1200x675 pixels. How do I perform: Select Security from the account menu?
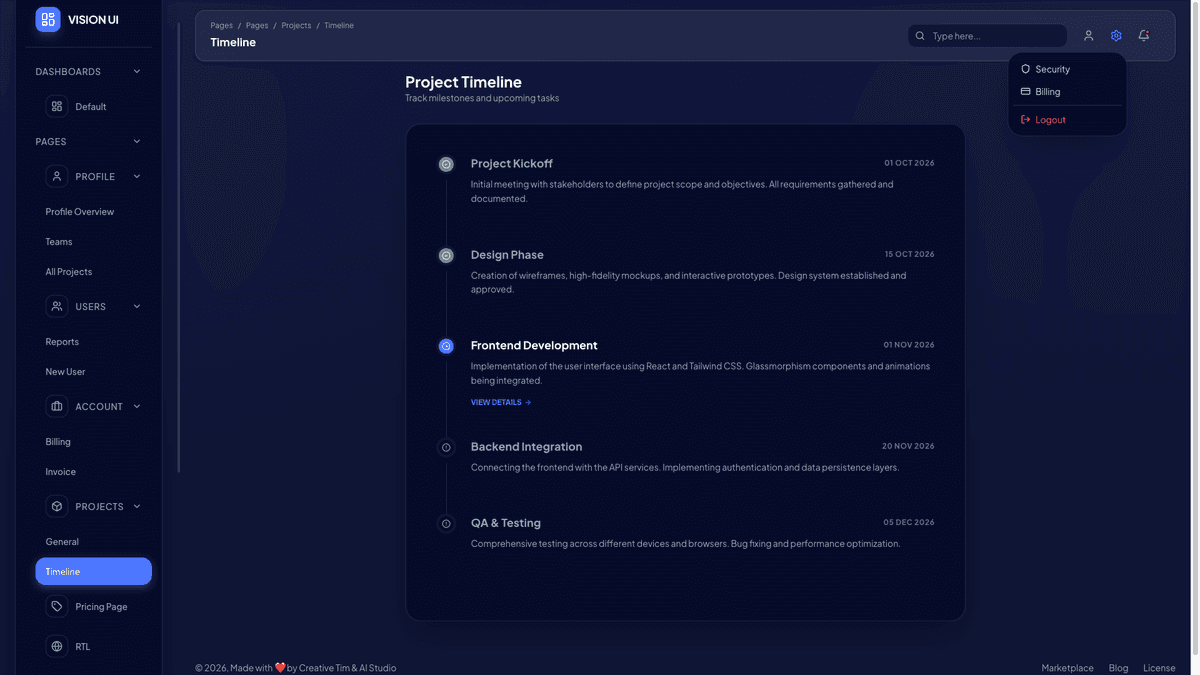coord(1051,69)
